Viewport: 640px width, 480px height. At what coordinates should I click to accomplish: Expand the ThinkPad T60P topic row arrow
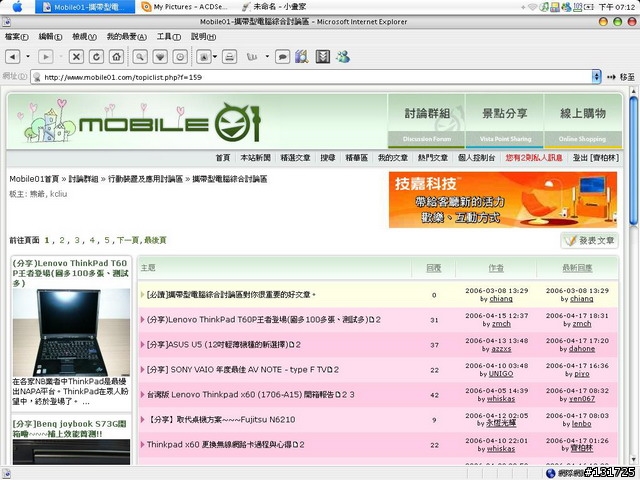(142, 319)
